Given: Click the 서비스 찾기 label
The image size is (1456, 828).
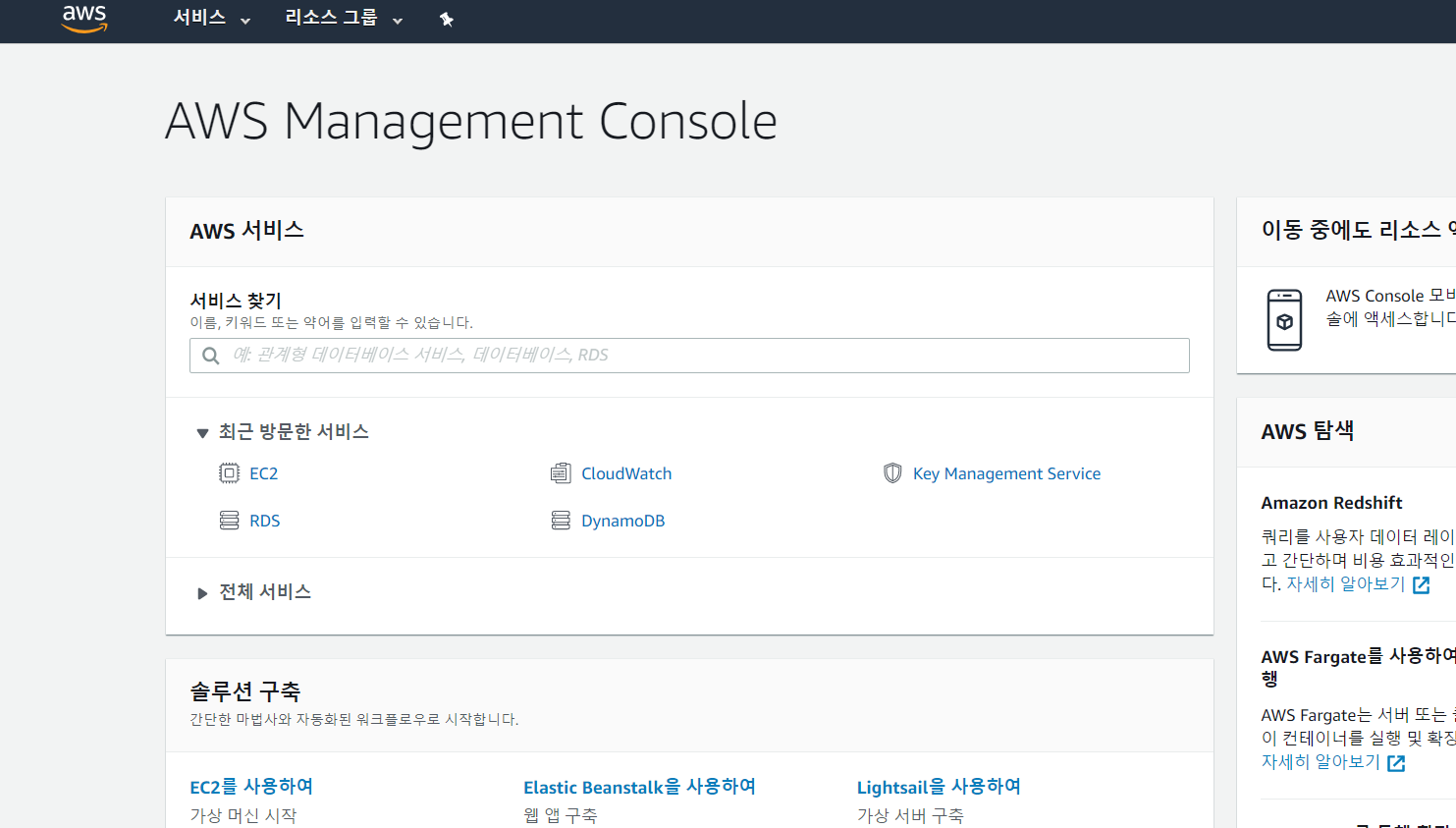Looking at the screenshot, I should click(236, 301).
